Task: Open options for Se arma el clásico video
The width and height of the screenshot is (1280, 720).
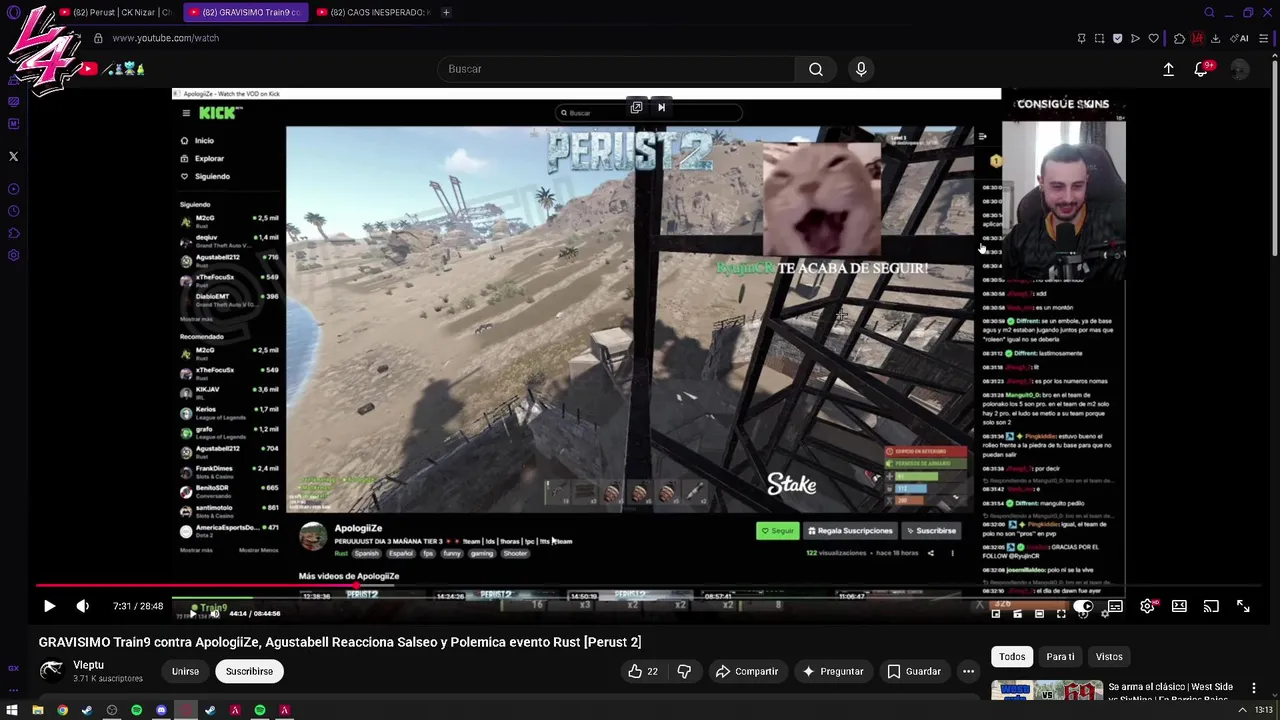Action: coord(1253,688)
